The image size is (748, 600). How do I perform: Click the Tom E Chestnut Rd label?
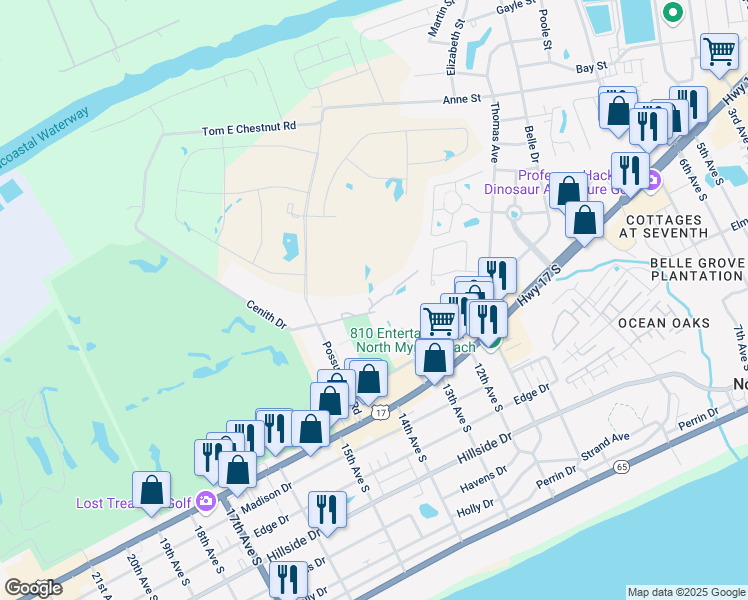(249, 128)
